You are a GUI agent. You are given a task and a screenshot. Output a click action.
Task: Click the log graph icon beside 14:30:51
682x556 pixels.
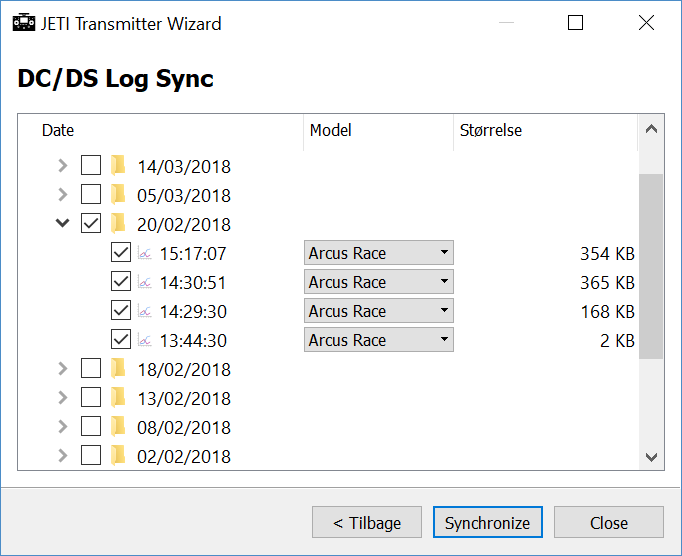tap(145, 282)
